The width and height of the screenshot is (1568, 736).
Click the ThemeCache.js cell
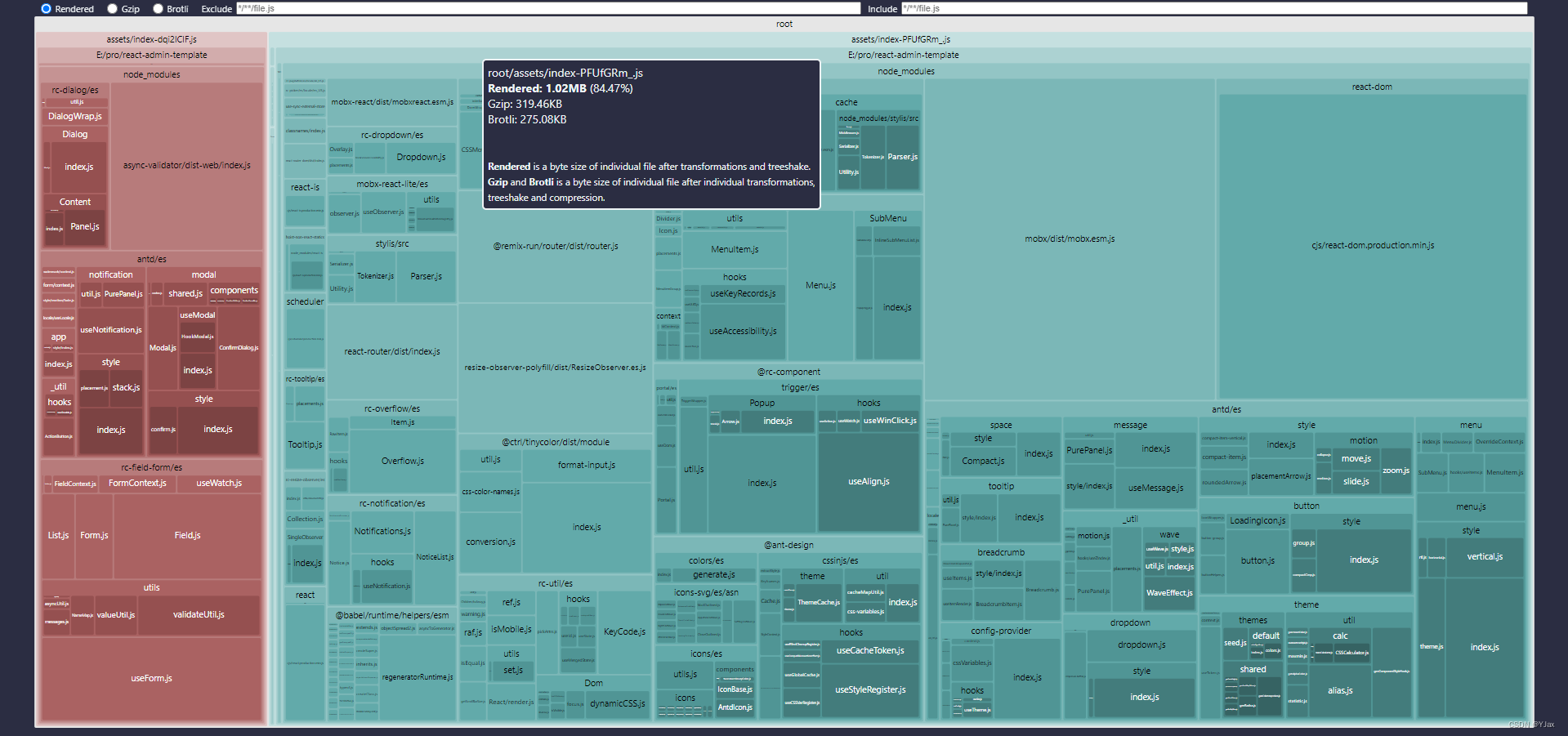[x=818, y=602]
